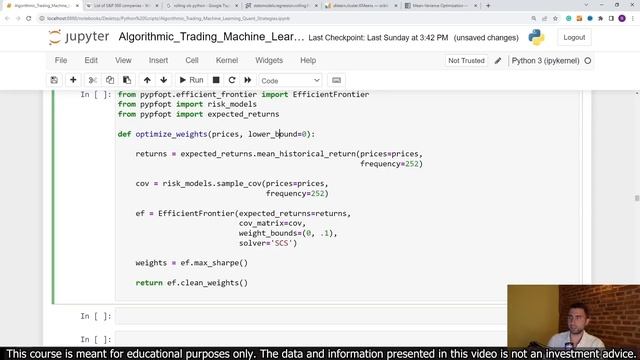Click the Last Checkpoint text
The image size is (640, 360).
378,38
